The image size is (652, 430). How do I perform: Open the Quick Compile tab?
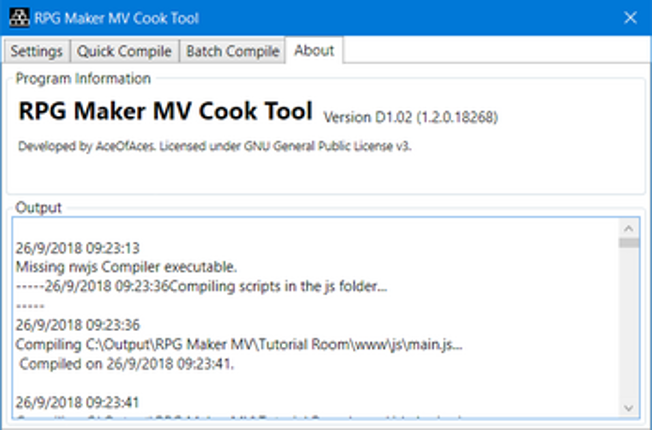(124, 51)
